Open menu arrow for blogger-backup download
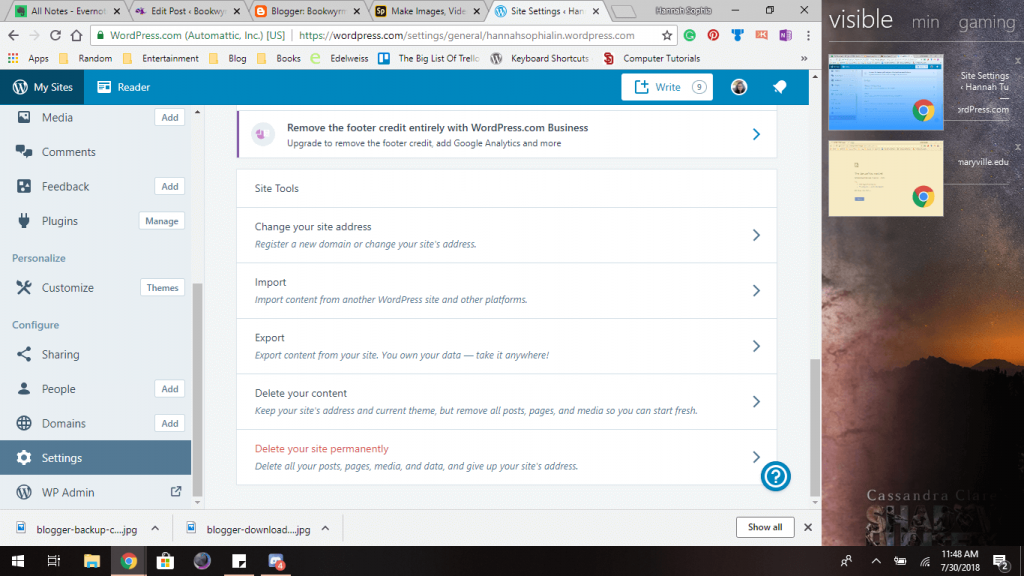1024x576 pixels. pos(155,527)
